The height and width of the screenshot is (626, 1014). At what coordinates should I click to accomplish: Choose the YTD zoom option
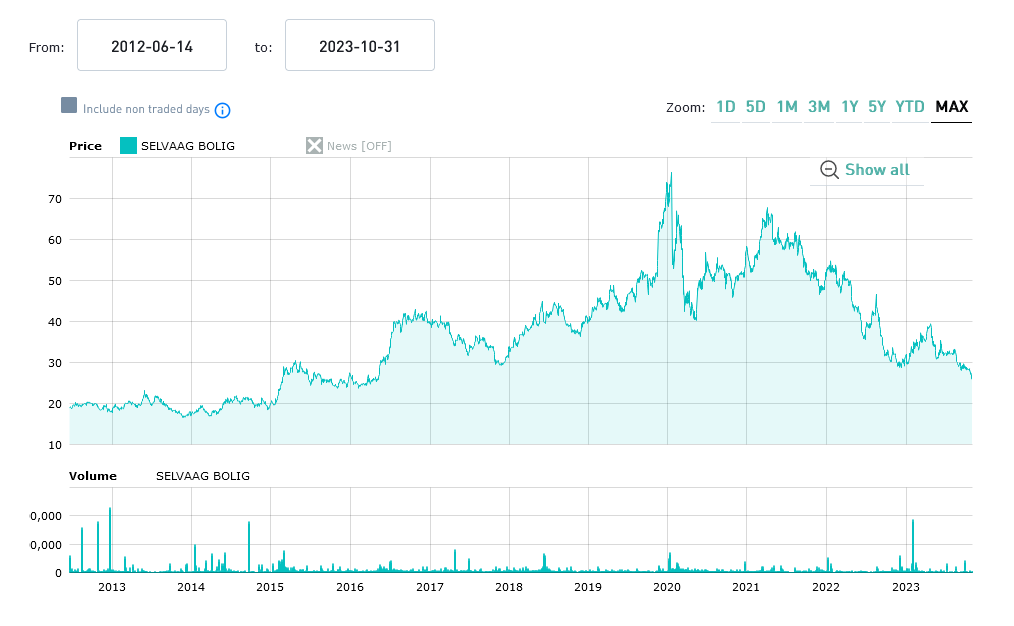click(x=910, y=107)
